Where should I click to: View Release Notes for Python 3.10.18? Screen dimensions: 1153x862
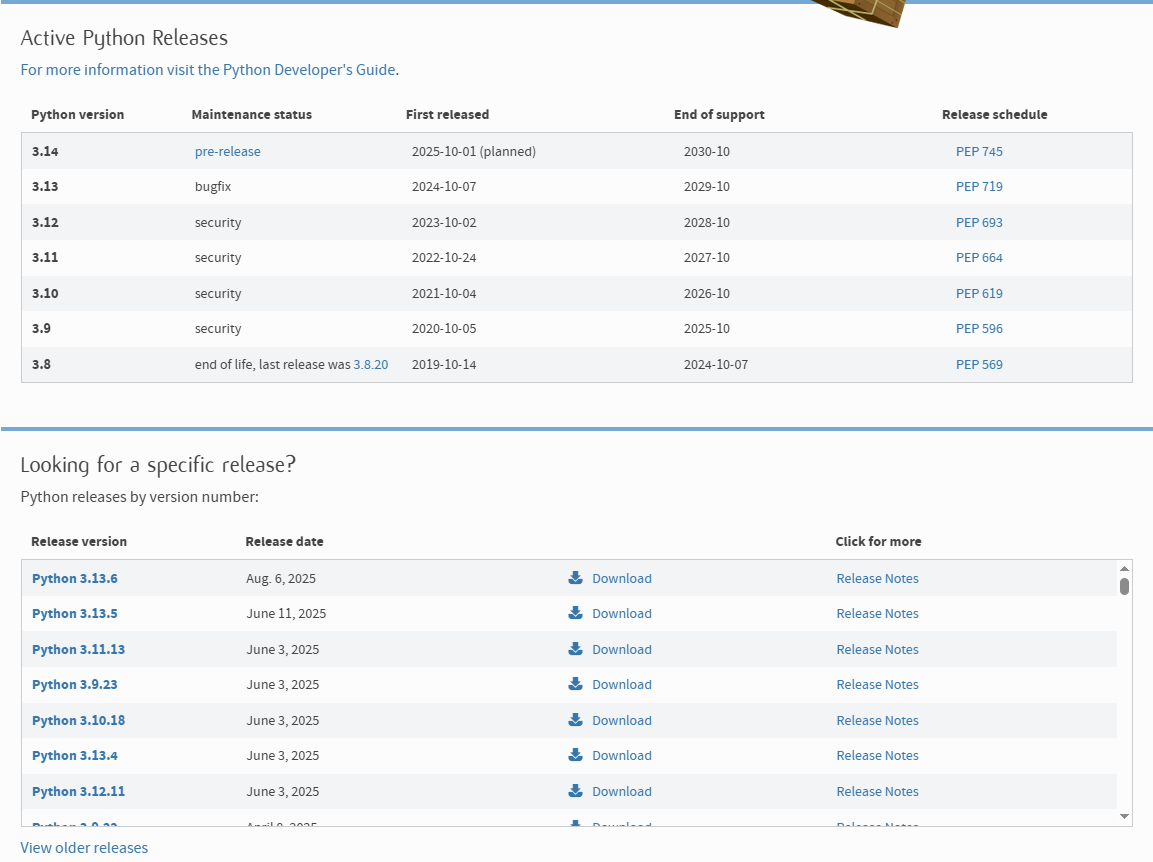click(x=877, y=720)
